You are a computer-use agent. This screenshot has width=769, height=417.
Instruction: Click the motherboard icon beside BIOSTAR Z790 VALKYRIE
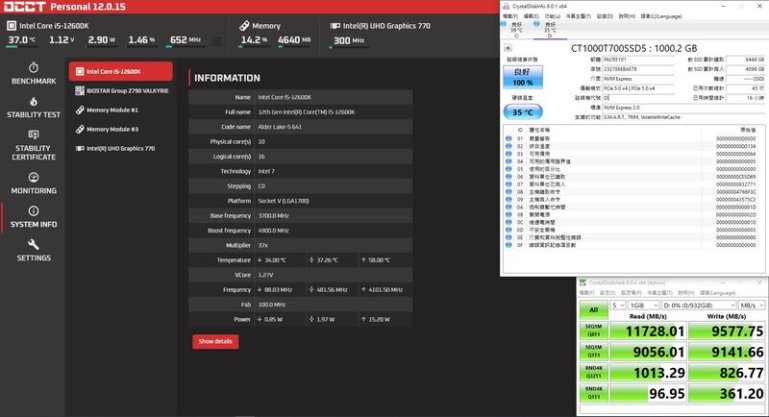click(79, 90)
